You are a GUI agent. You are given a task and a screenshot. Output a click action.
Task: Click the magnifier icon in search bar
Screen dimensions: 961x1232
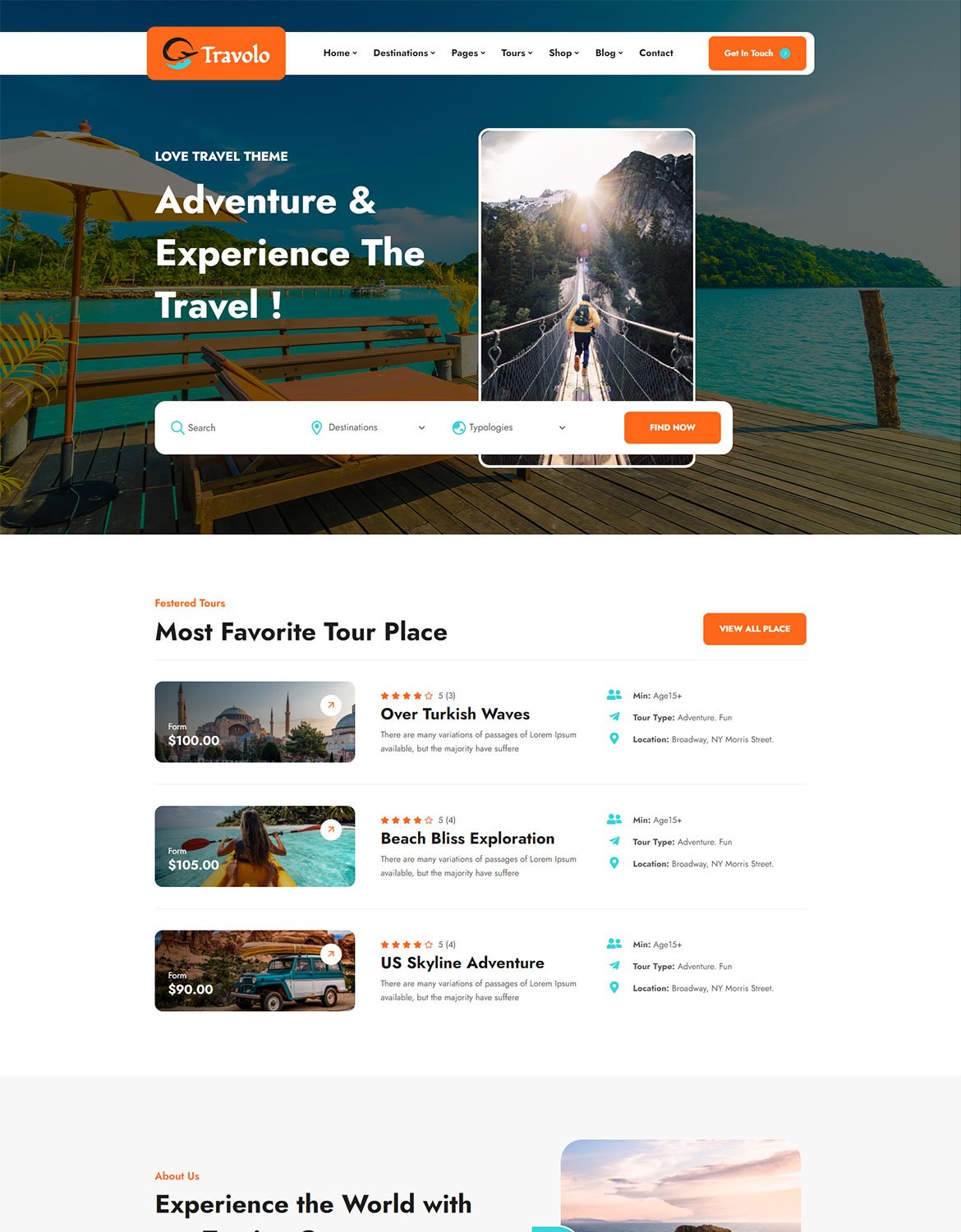[x=177, y=428]
